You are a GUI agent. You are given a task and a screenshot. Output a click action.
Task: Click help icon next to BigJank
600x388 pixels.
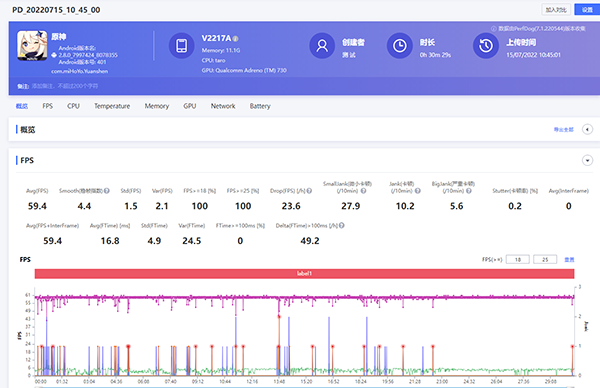click(x=469, y=191)
